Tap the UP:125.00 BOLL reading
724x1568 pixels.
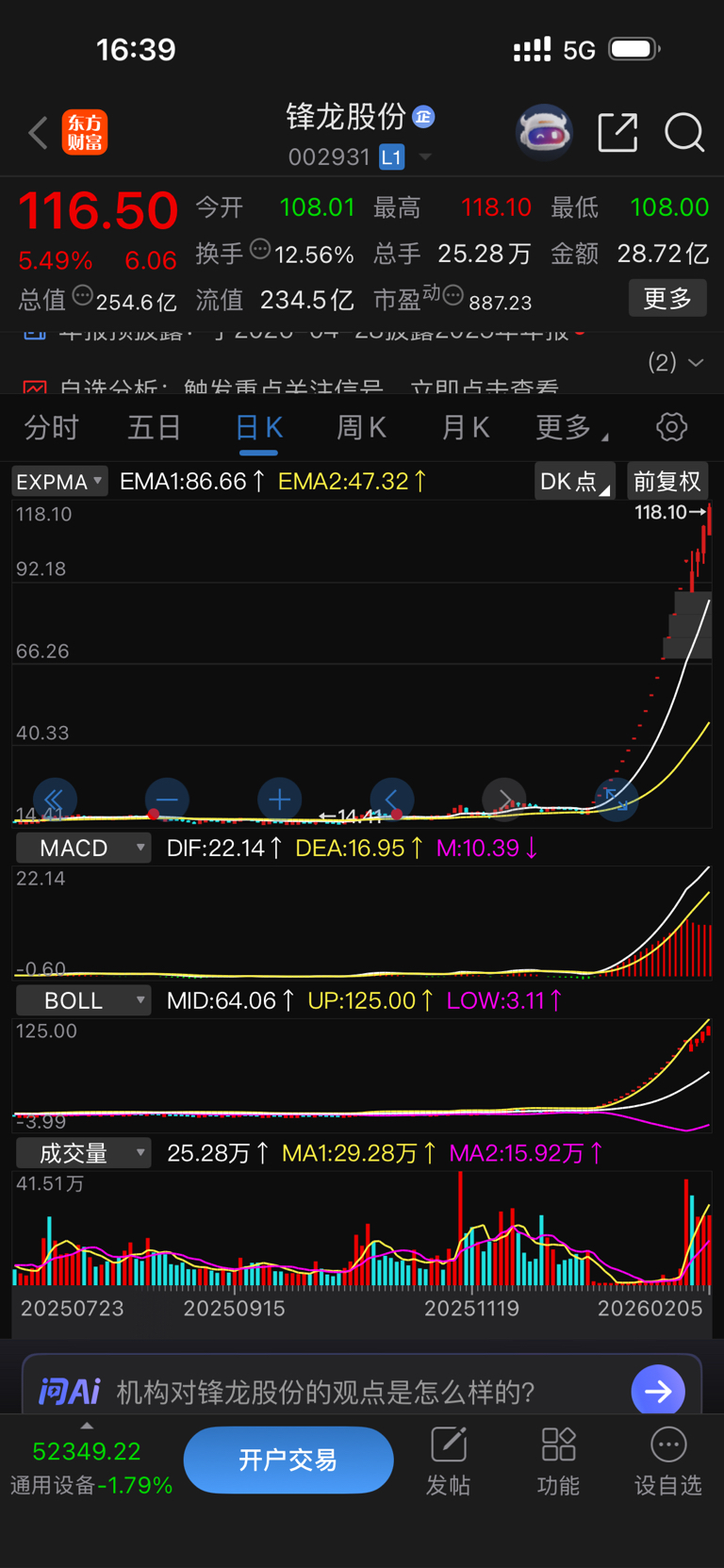tap(371, 1000)
